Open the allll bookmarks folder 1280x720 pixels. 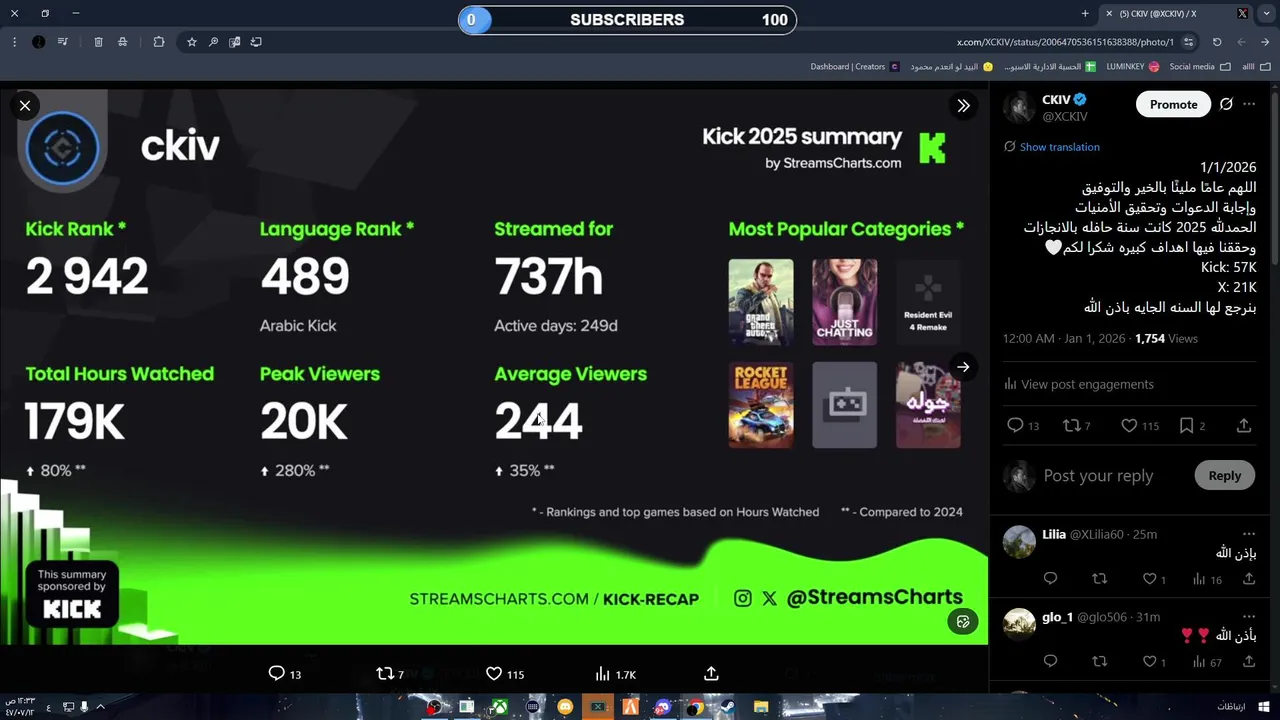pyautogui.click(x=1254, y=67)
